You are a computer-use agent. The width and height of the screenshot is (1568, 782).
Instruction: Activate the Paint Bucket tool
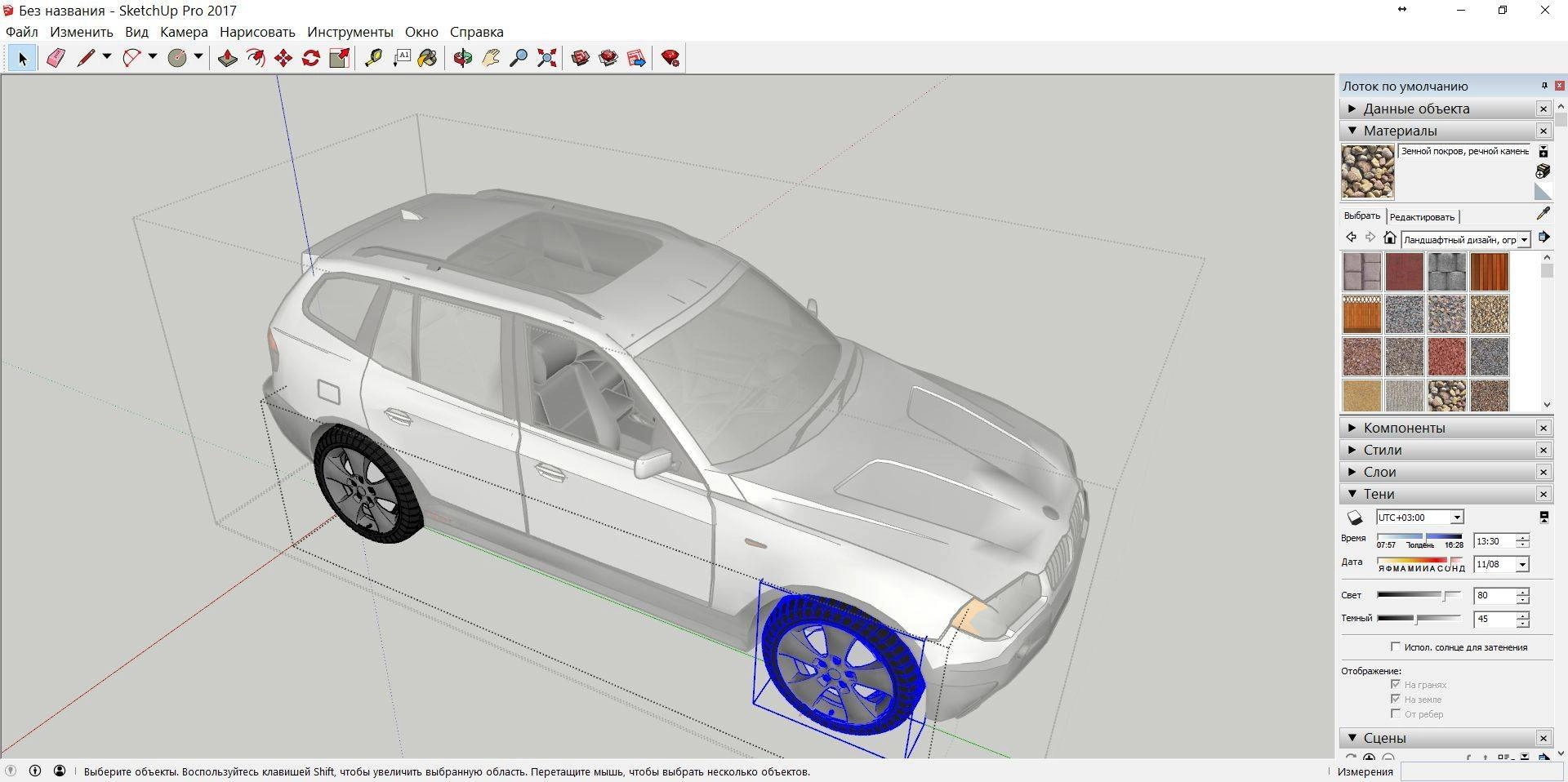tap(428, 58)
